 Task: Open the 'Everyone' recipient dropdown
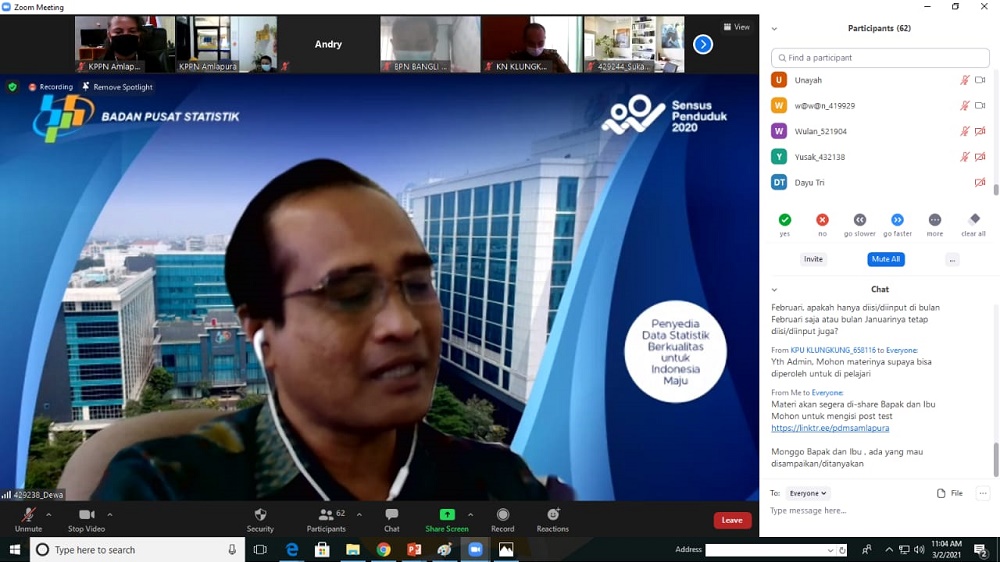807,493
